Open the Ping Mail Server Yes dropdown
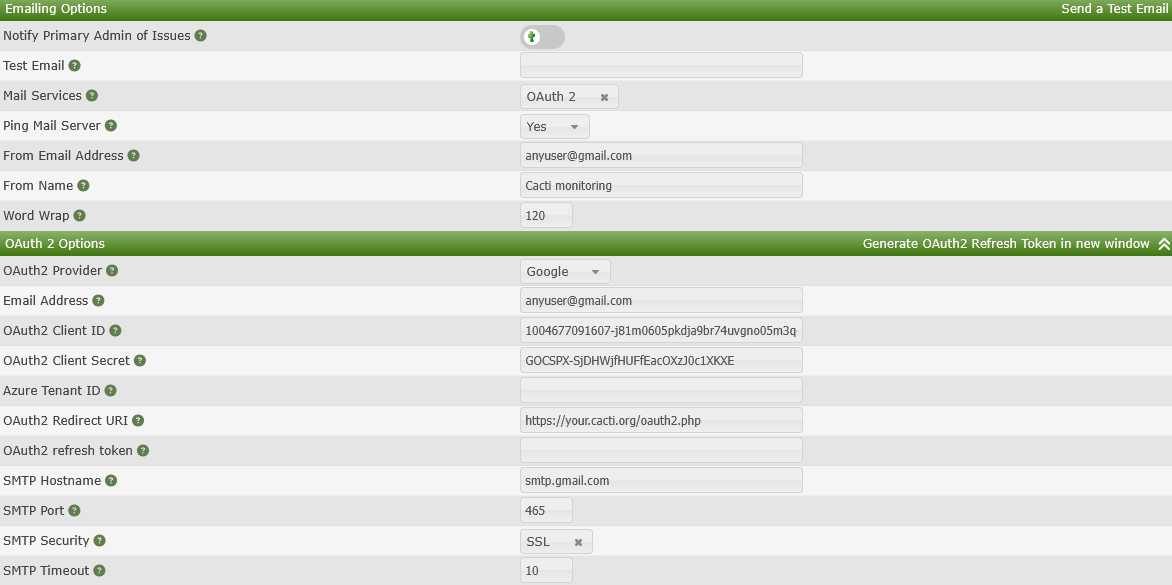 [x=555, y=126]
